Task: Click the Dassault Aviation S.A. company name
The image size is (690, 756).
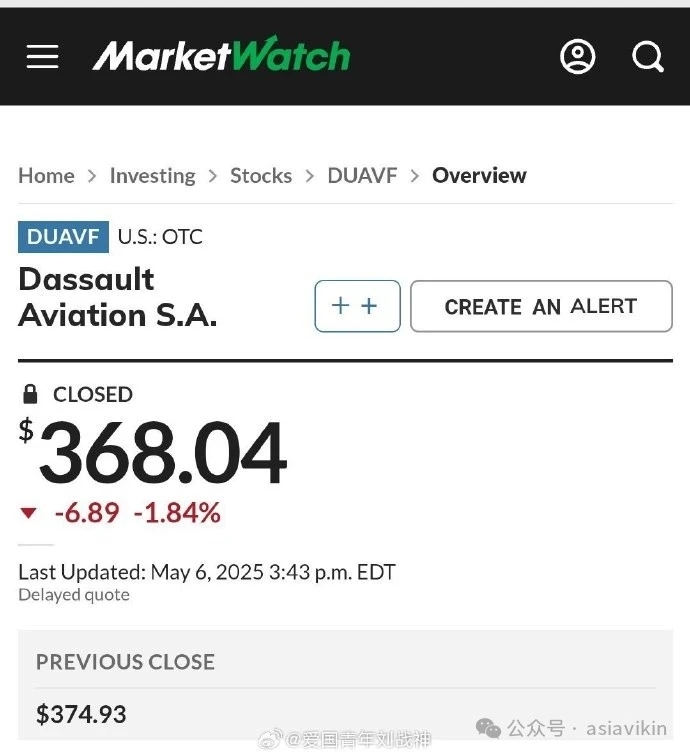Action: 118,297
